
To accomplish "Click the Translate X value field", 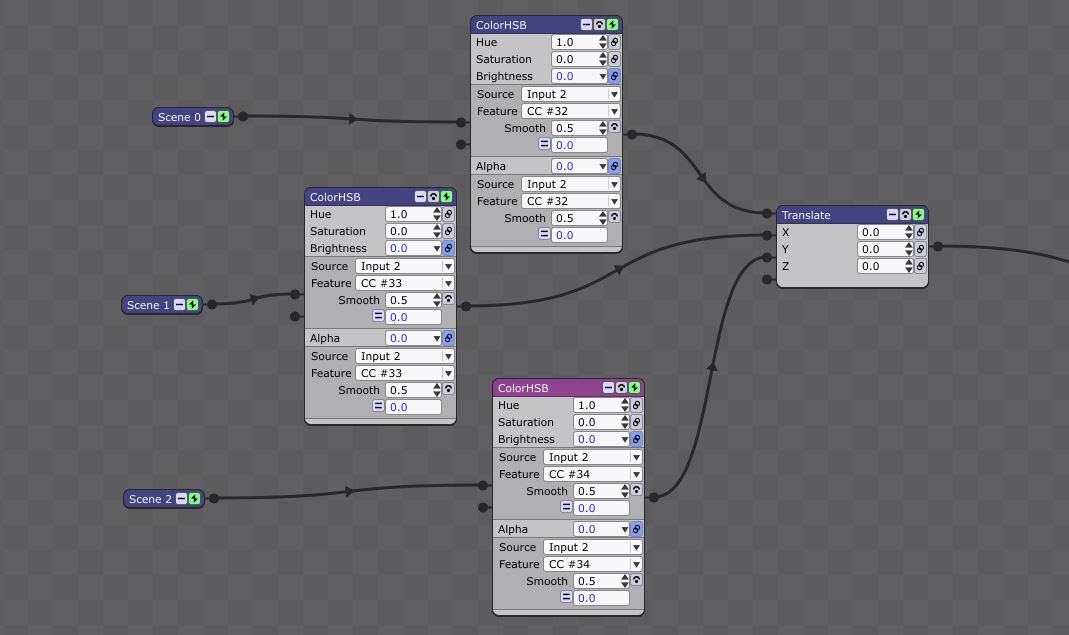I will click(881, 232).
